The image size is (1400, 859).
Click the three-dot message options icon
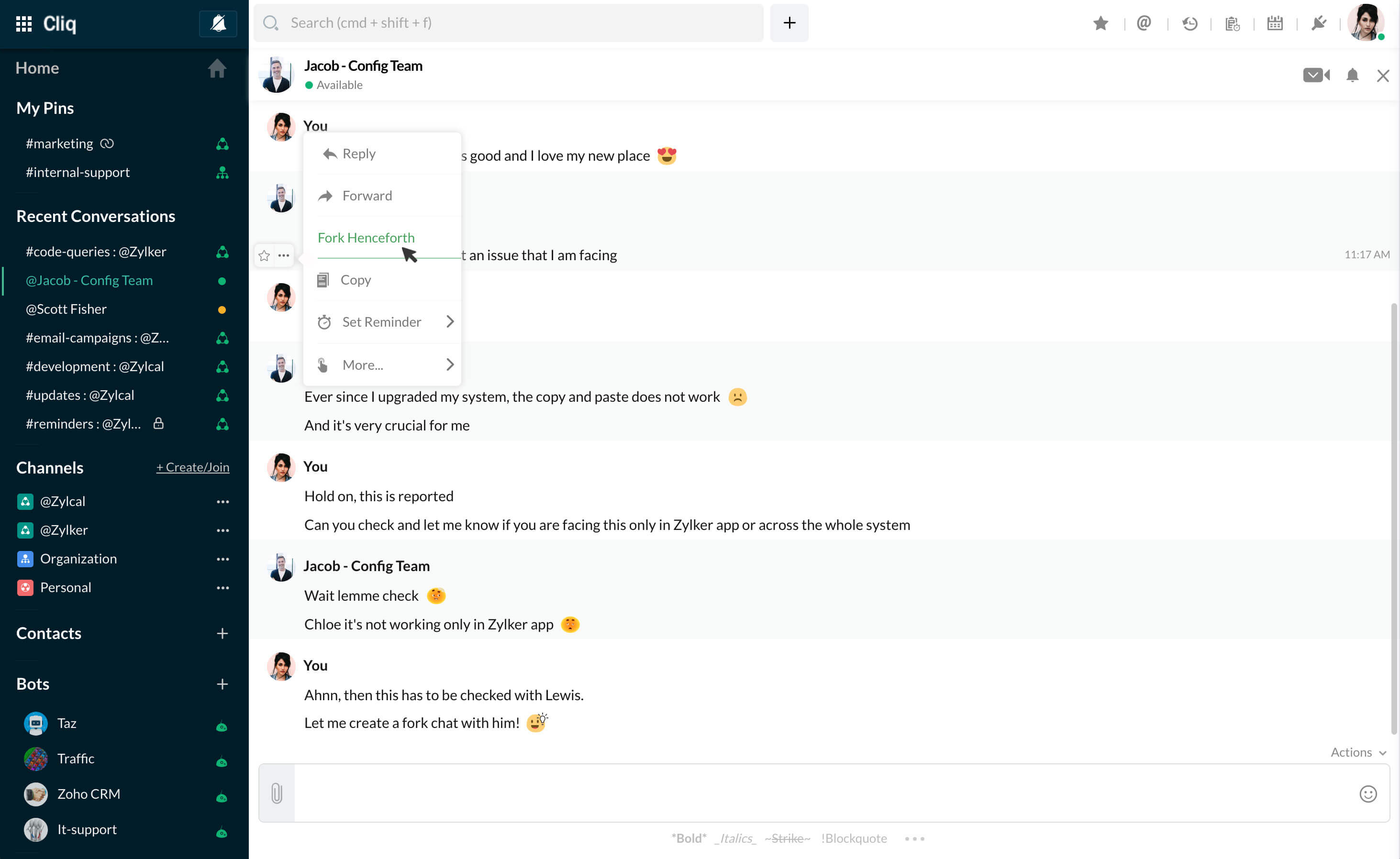pyautogui.click(x=284, y=256)
